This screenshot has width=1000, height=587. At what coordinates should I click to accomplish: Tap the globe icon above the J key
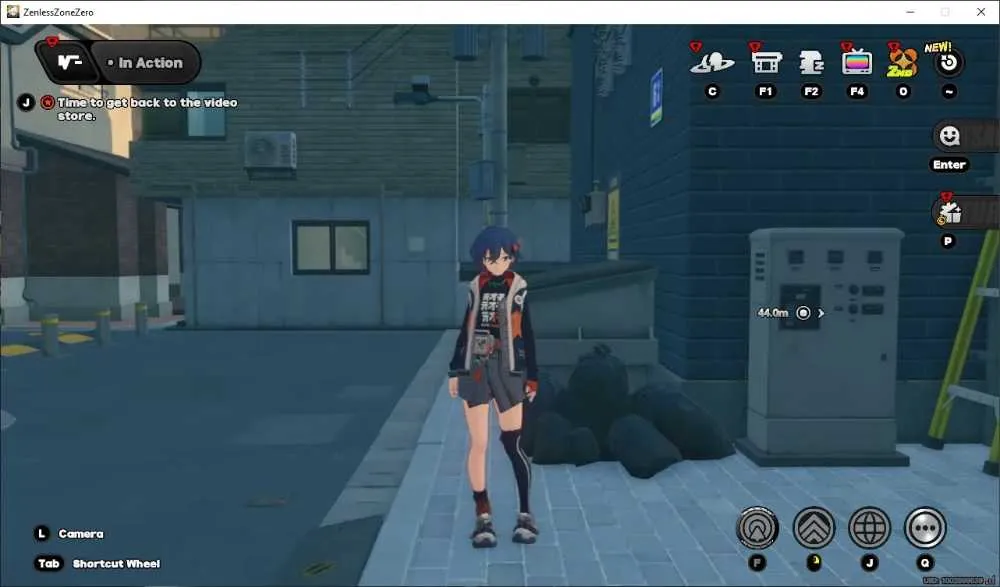(x=869, y=528)
